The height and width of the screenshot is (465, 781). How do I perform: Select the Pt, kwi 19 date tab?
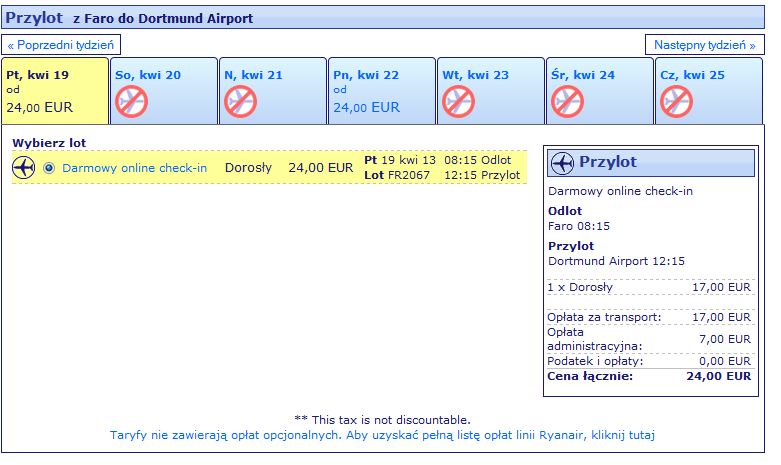click(x=55, y=91)
